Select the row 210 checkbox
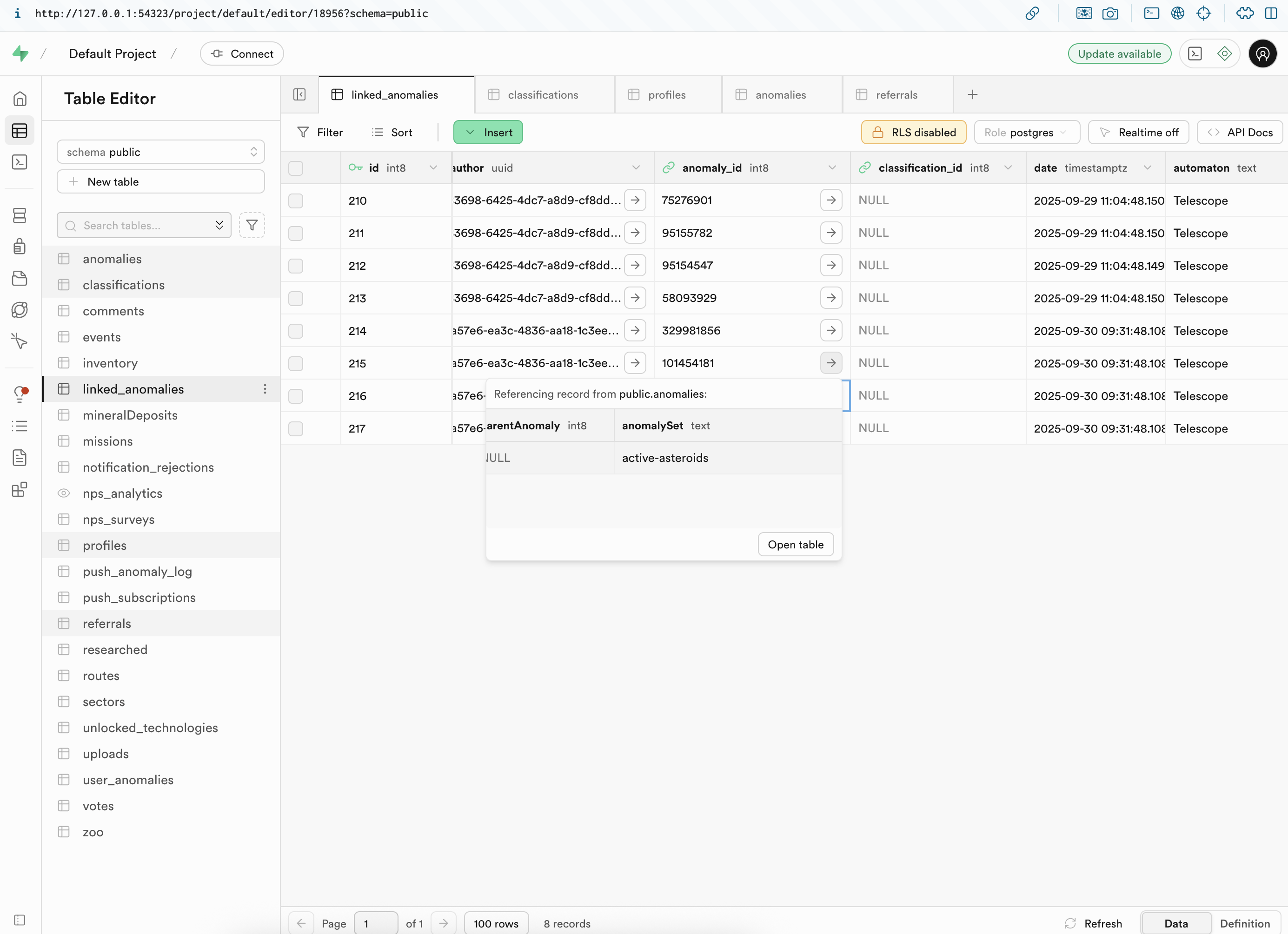 (295, 200)
